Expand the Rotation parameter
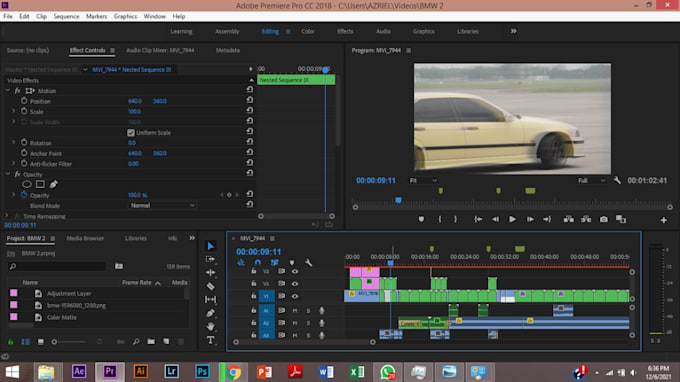Viewport: 680px width, 382px height. tap(13, 142)
